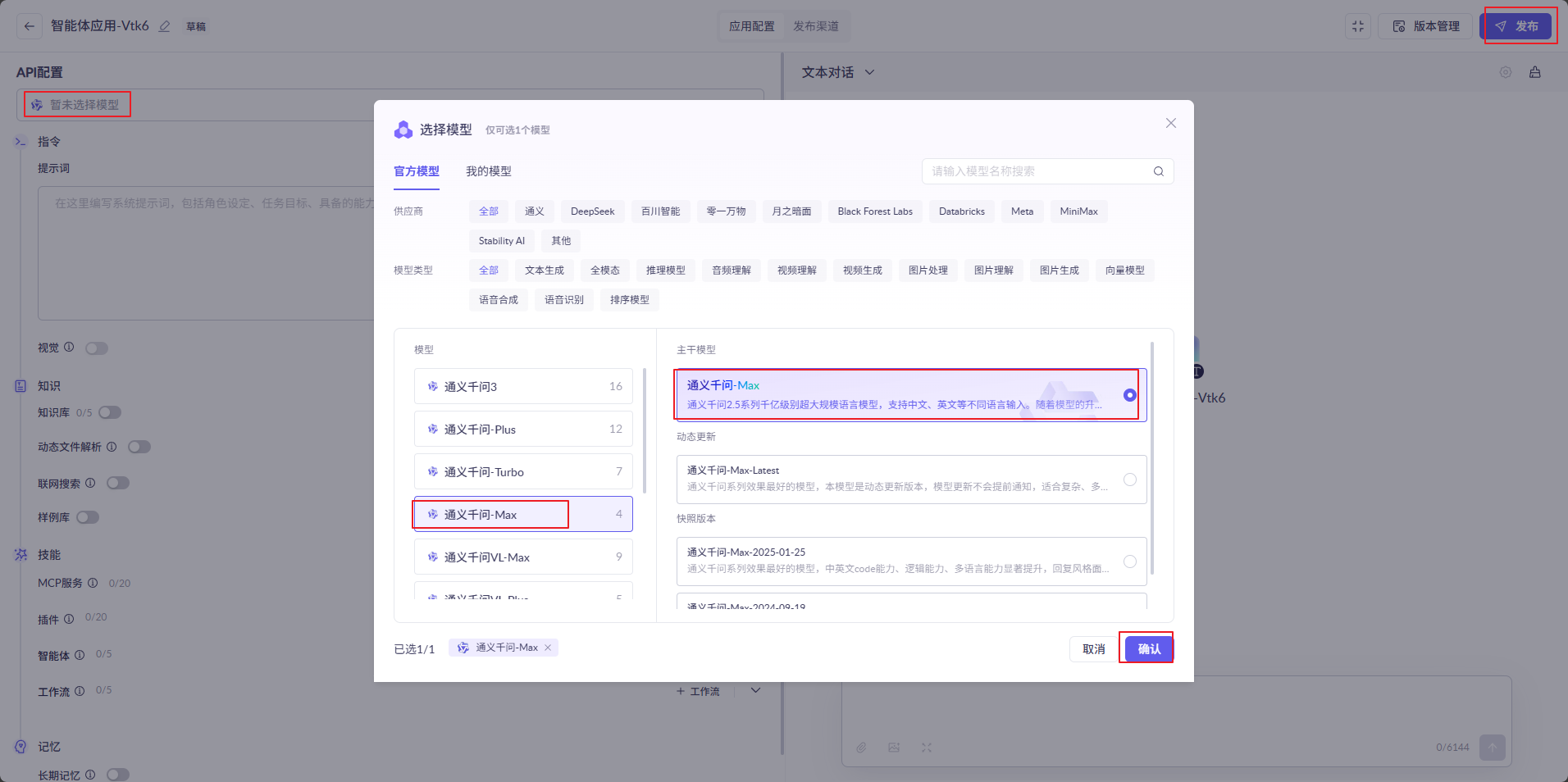The width and height of the screenshot is (1568, 782).
Task: Filter model type by 语音合成
Action: (499, 300)
